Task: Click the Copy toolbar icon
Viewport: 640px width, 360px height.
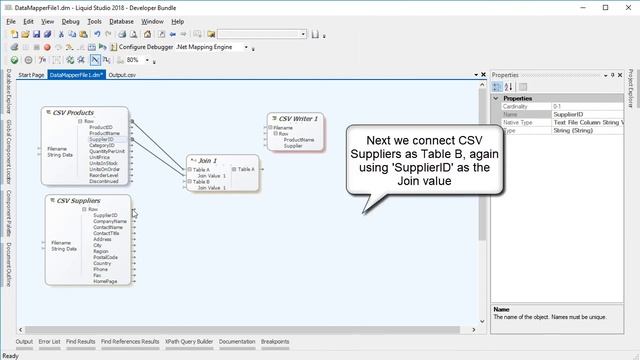Action: pyautogui.click(x=72, y=34)
